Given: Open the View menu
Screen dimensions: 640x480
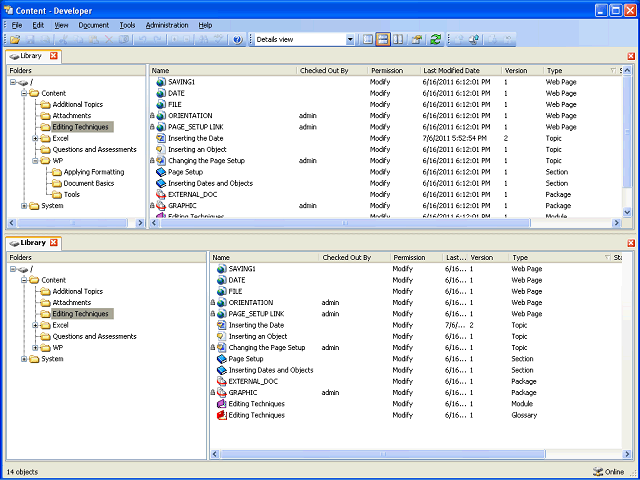Looking at the screenshot, I should click(61, 25).
